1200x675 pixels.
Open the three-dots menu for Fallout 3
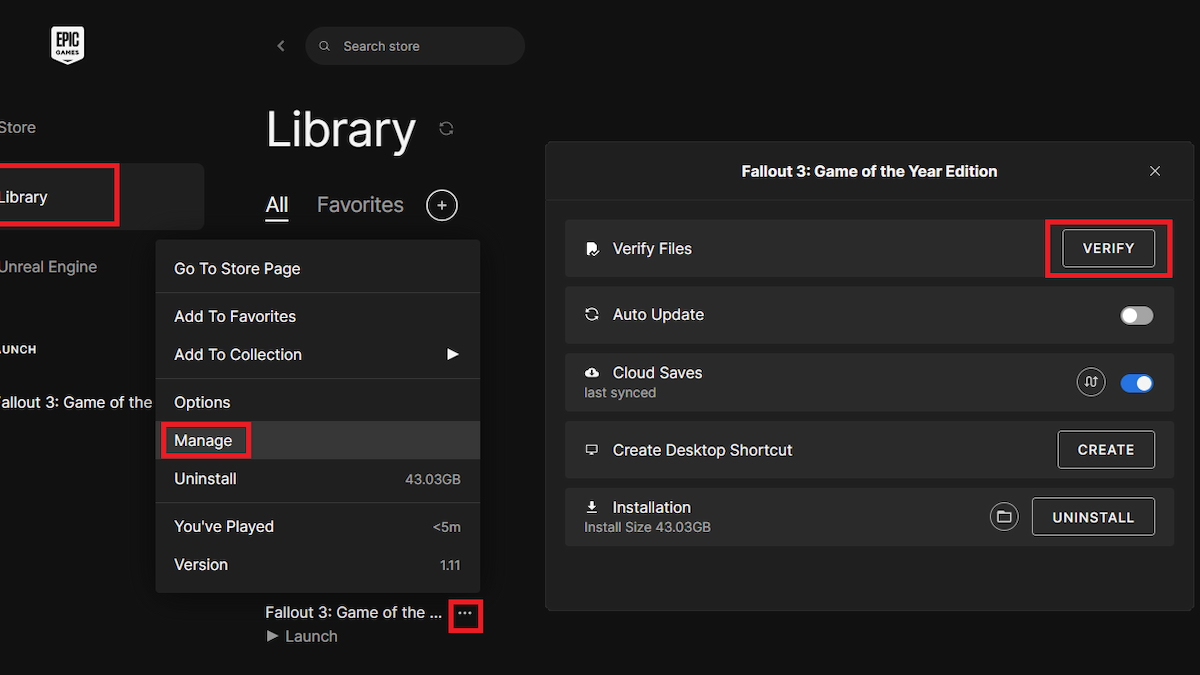[465, 613]
